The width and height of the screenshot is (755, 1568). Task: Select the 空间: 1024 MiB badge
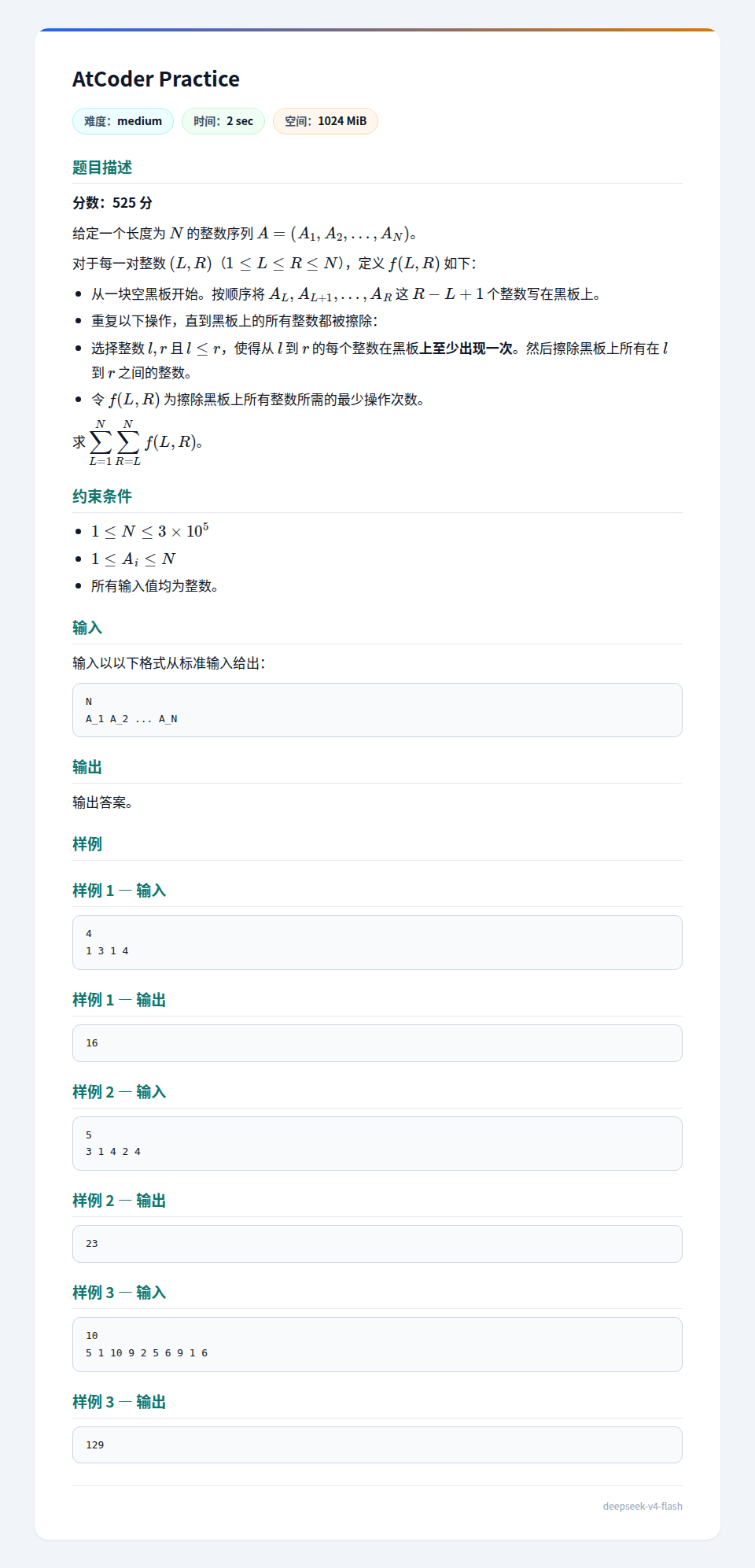pos(326,121)
